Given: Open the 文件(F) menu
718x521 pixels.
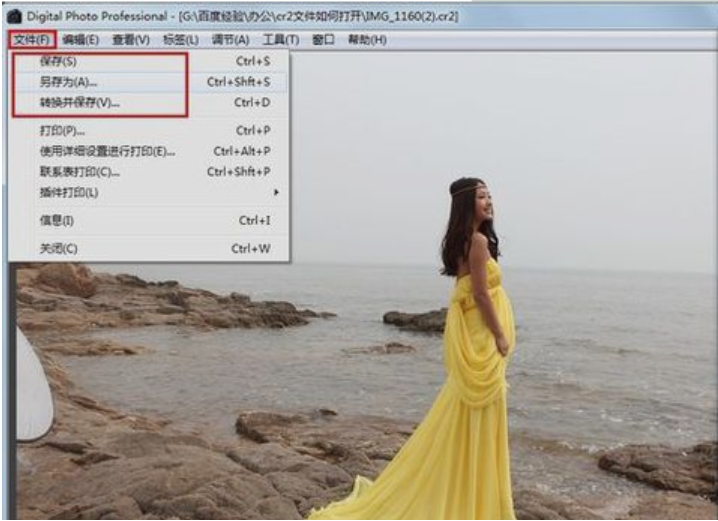Looking at the screenshot, I should click(32, 40).
